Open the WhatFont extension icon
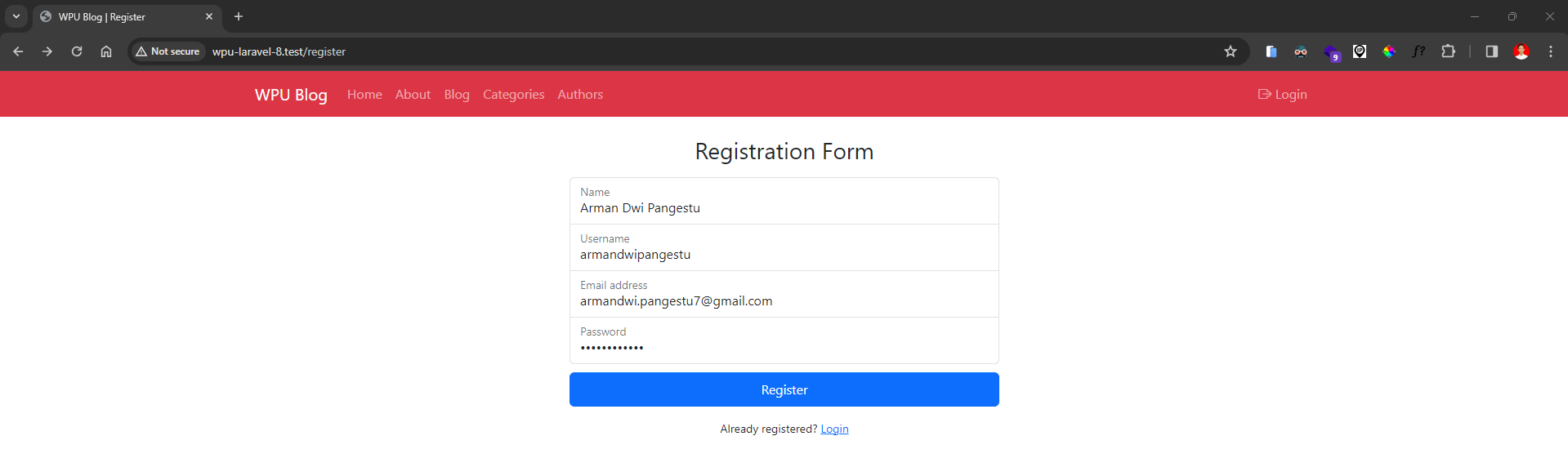The height and width of the screenshot is (476, 1568). click(1418, 51)
